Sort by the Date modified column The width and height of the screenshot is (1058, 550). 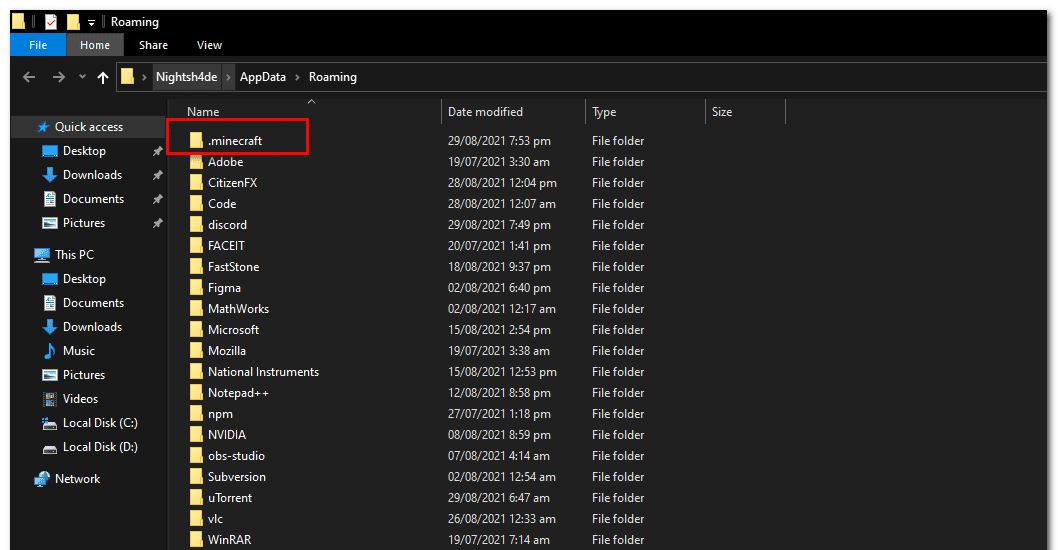(485, 112)
